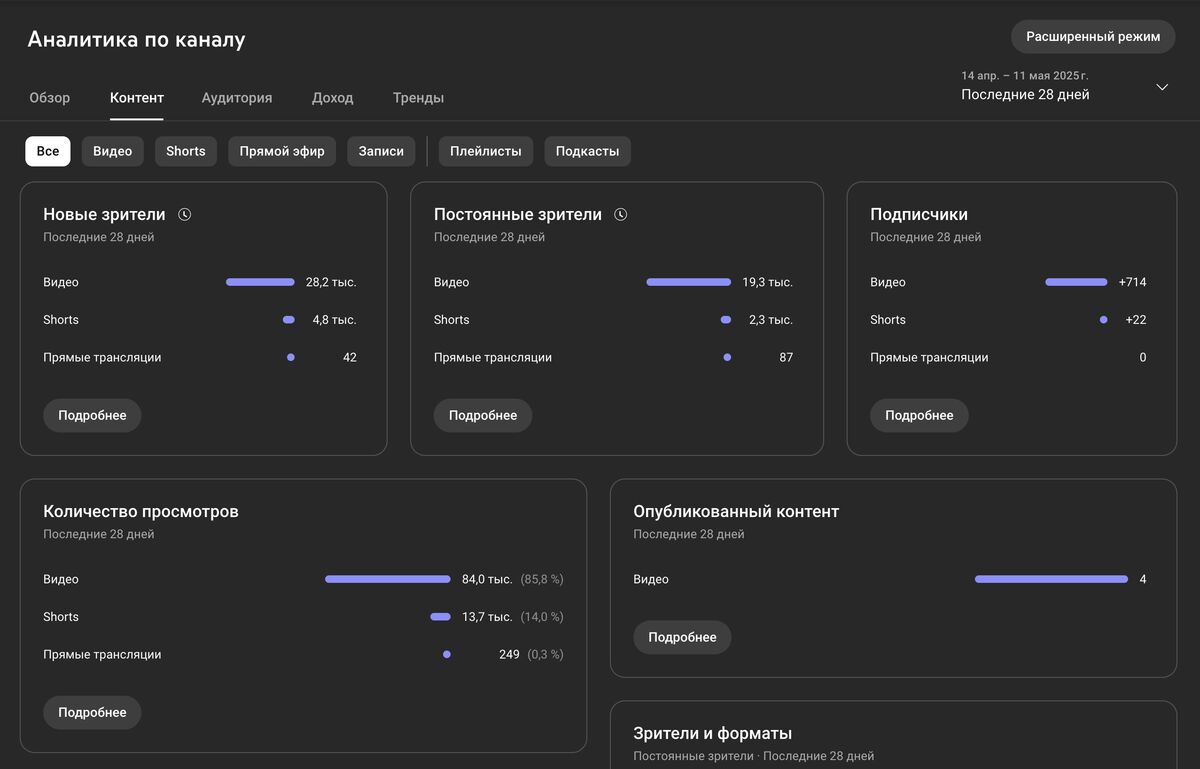
Task: Switch to the Обзор tab
Action: (50, 98)
